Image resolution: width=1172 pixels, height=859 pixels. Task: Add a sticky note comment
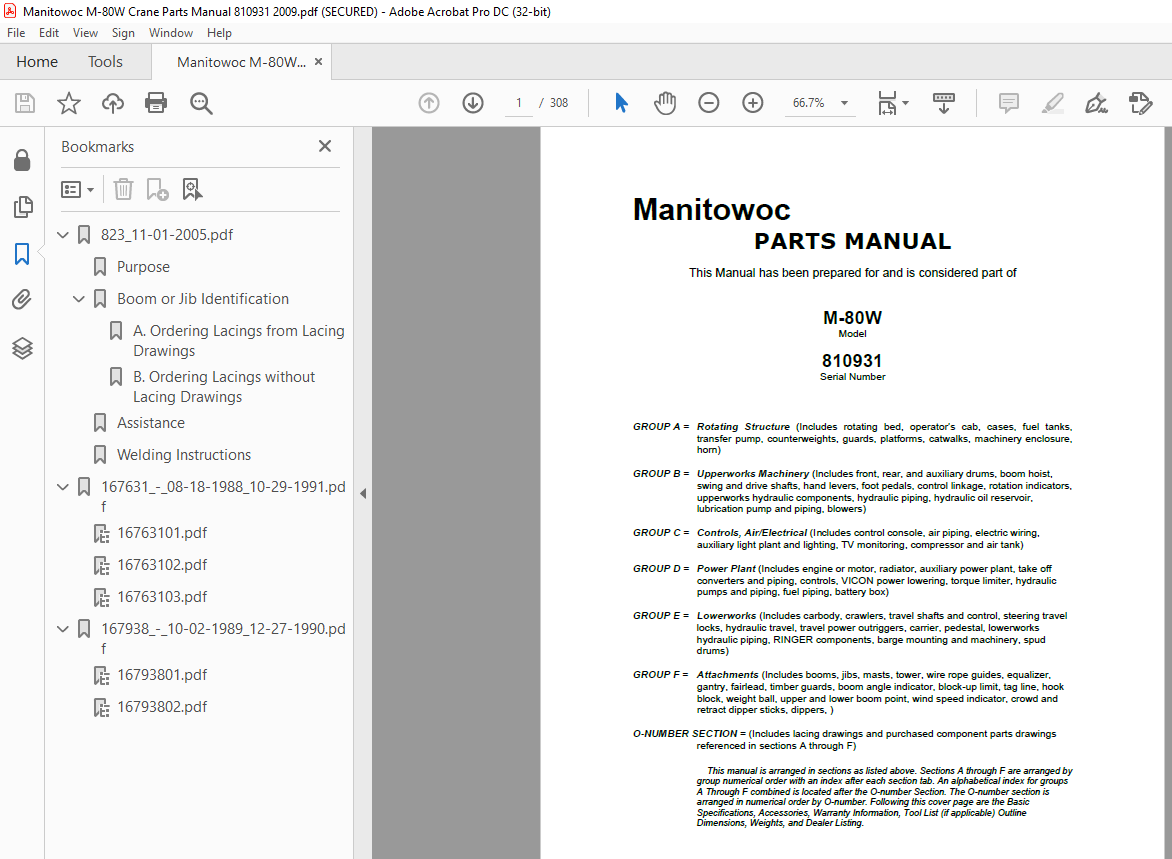(x=1009, y=103)
